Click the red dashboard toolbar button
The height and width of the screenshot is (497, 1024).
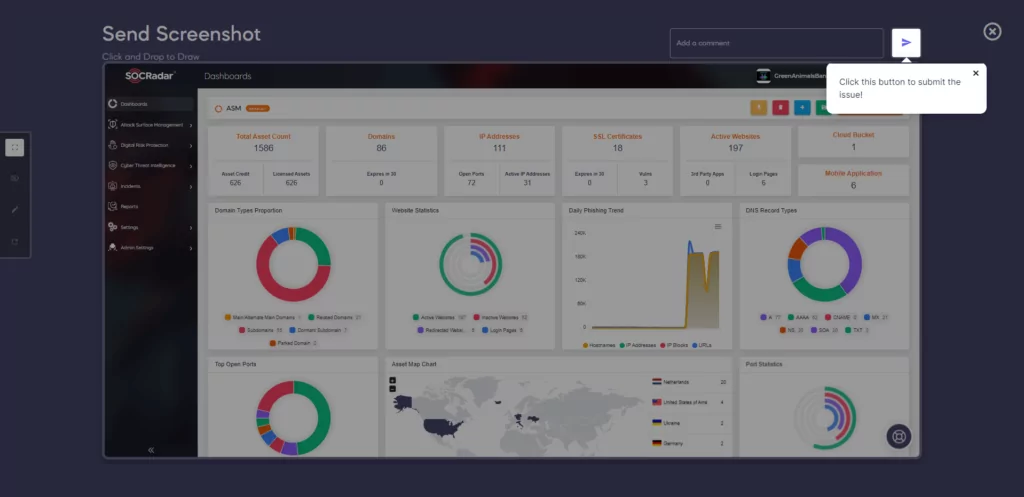coord(780,108)
